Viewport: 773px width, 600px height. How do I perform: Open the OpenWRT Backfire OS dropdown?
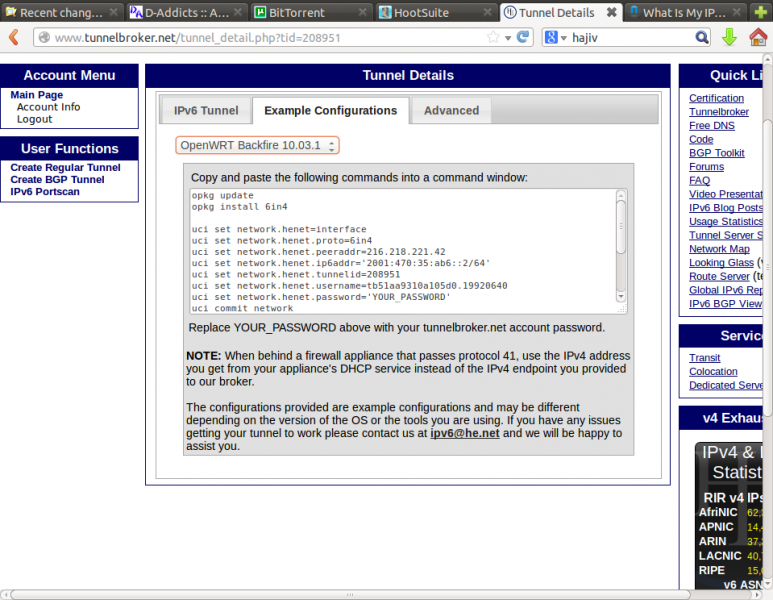[x=258, y=146]
